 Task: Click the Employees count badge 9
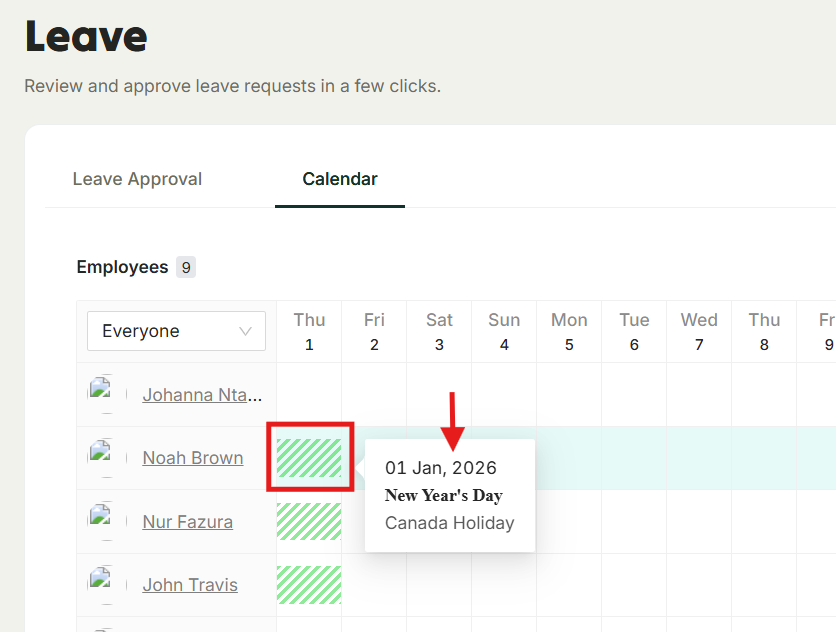pos(186,267)
